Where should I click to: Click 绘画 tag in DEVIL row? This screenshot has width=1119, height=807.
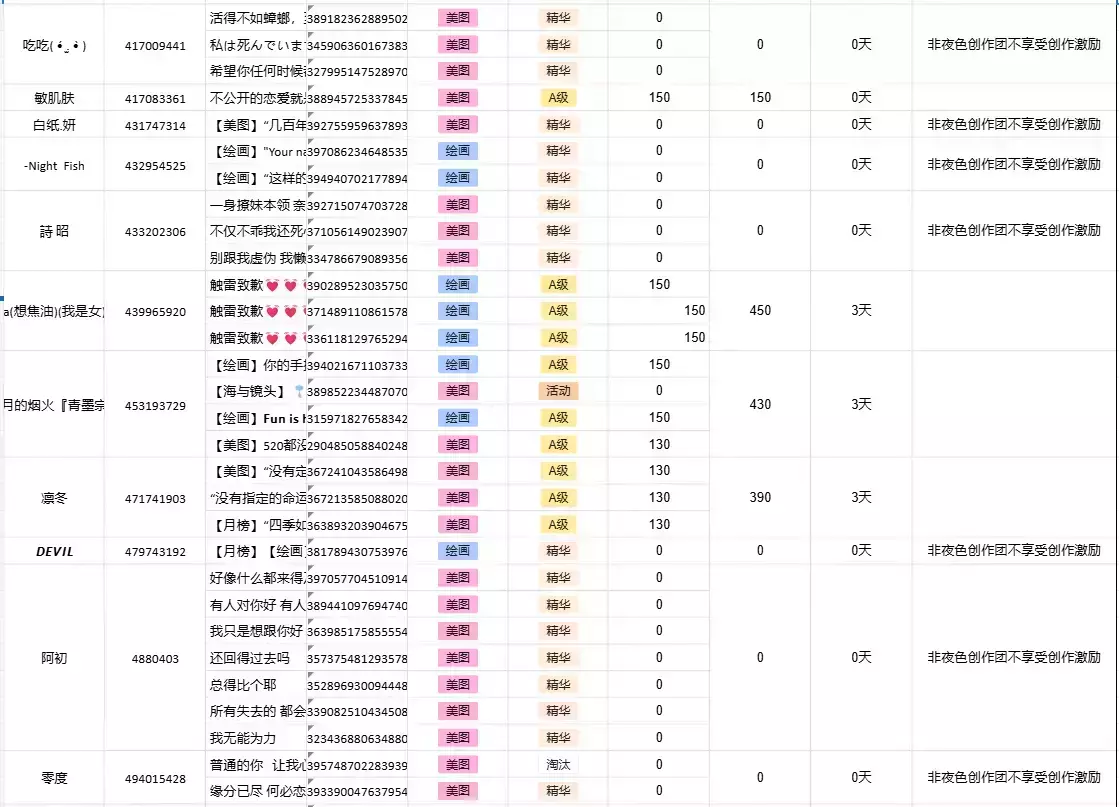457,551
